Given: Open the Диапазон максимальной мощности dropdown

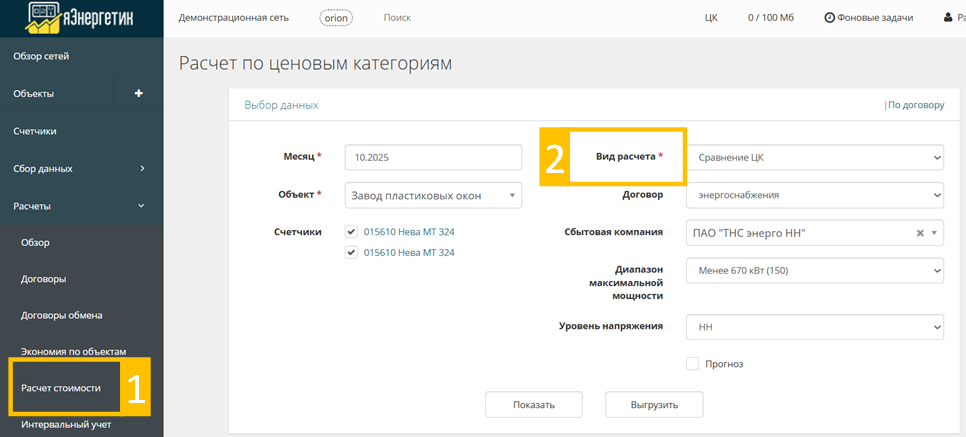Looking at the screenshot, I should (x=814, y=270).
